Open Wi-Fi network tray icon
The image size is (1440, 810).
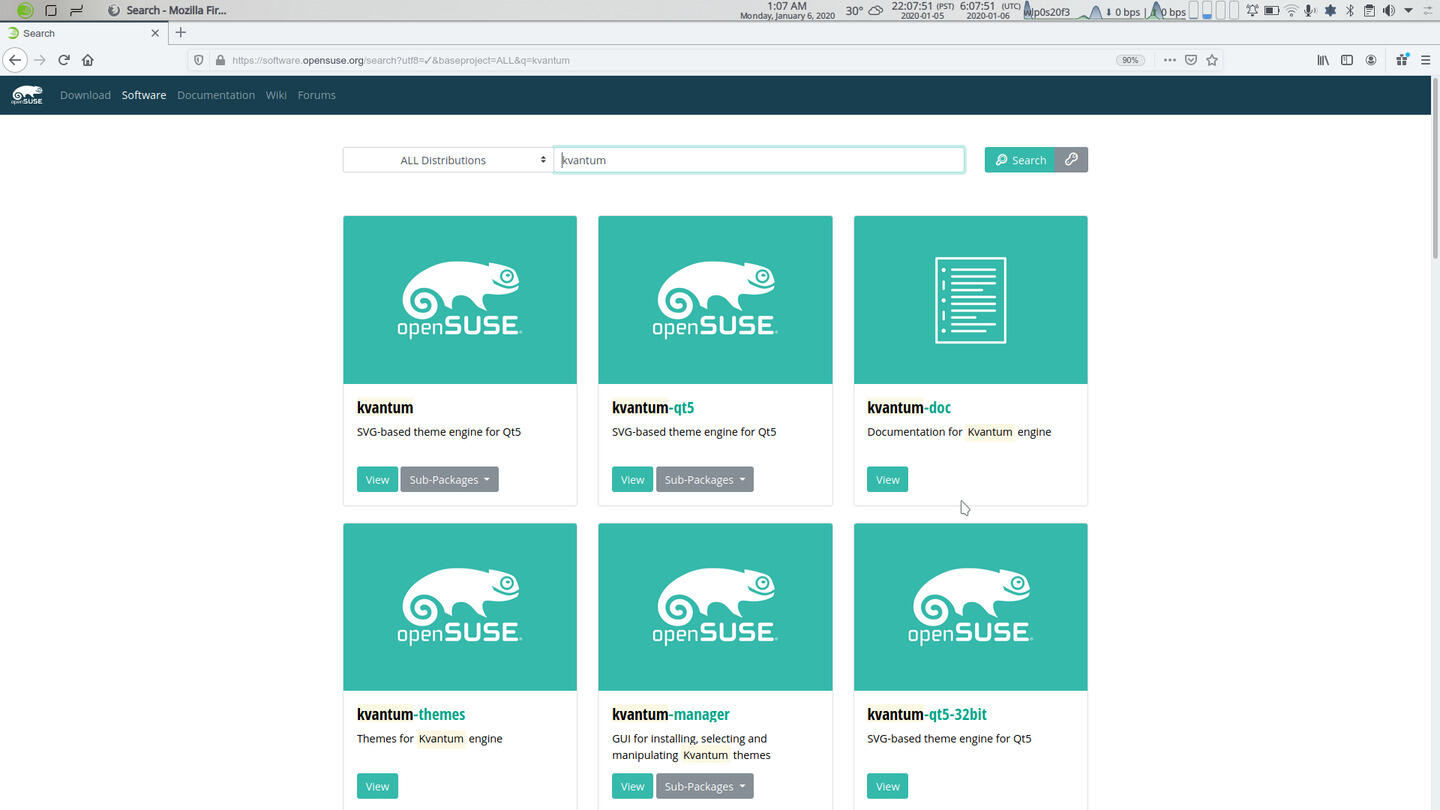1291,11
